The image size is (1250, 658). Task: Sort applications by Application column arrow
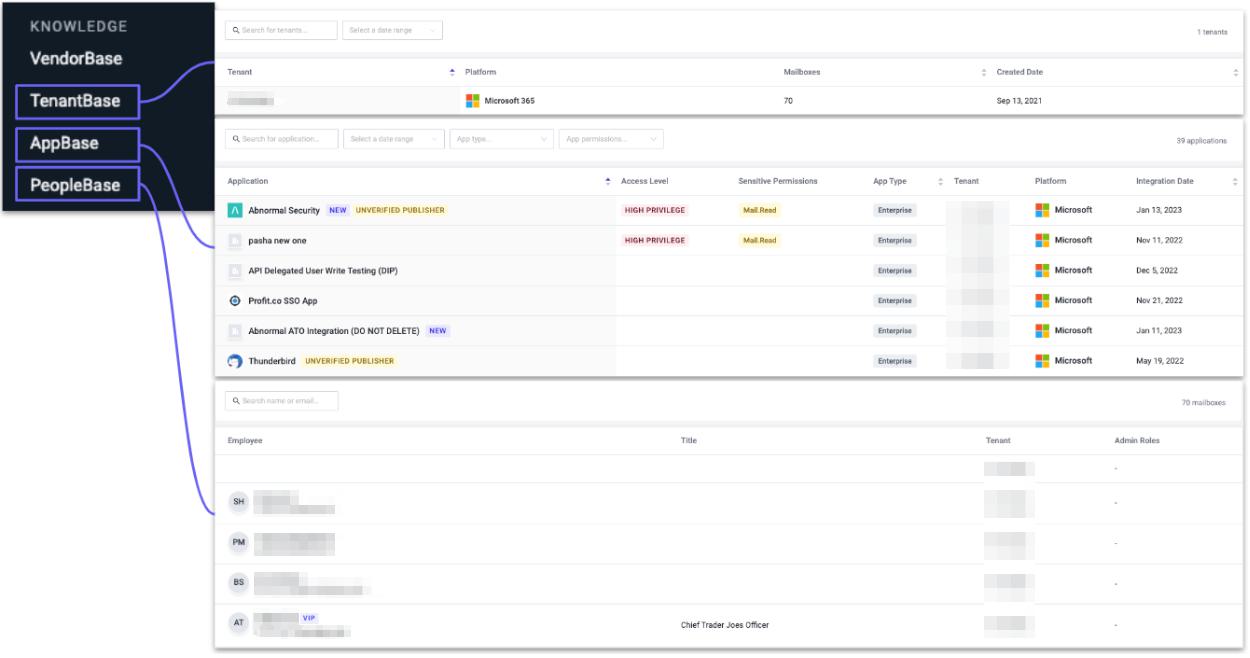pos(608,181)
